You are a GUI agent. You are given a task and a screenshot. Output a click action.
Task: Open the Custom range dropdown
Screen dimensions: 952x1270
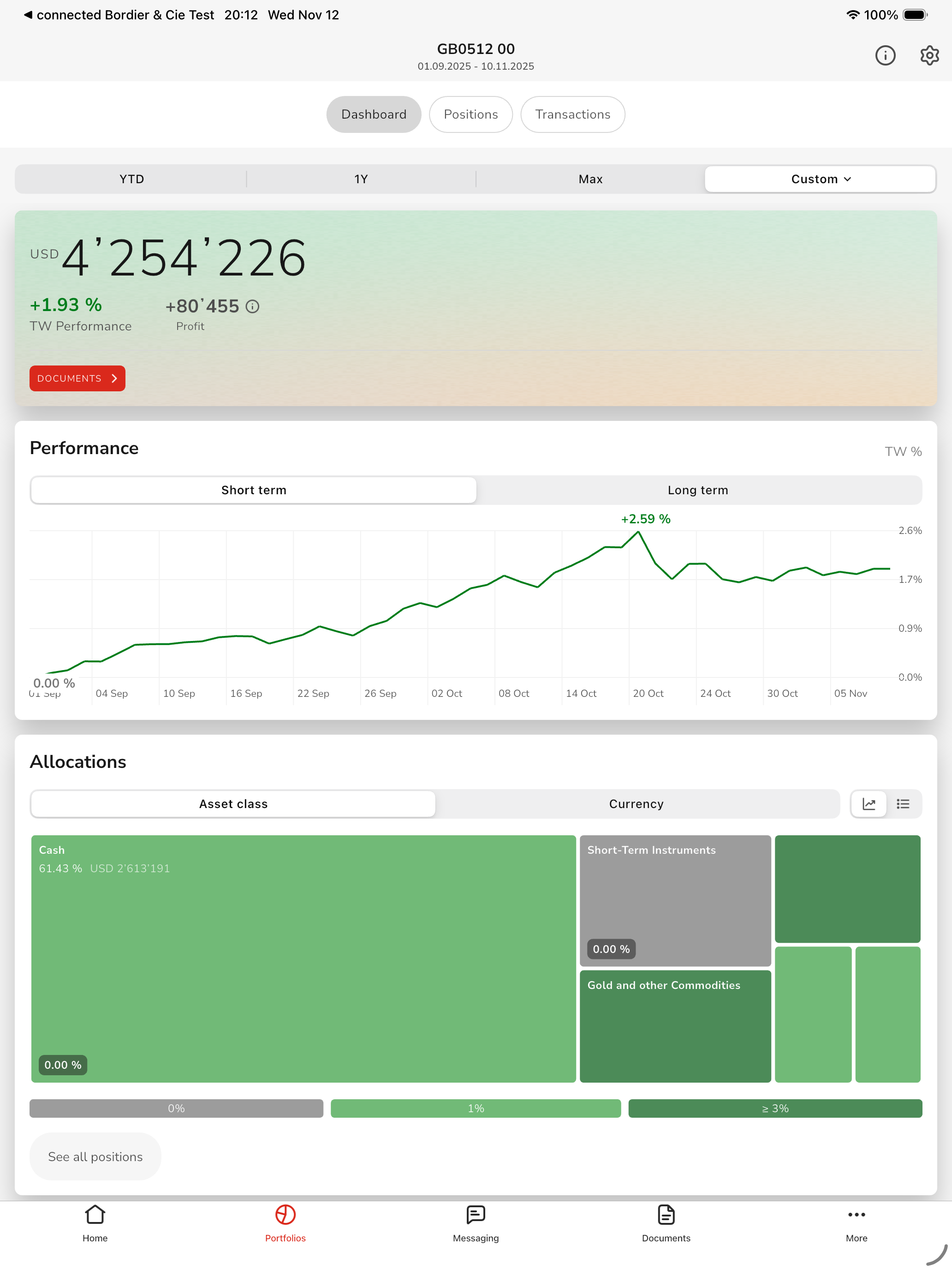pos(820,179)
